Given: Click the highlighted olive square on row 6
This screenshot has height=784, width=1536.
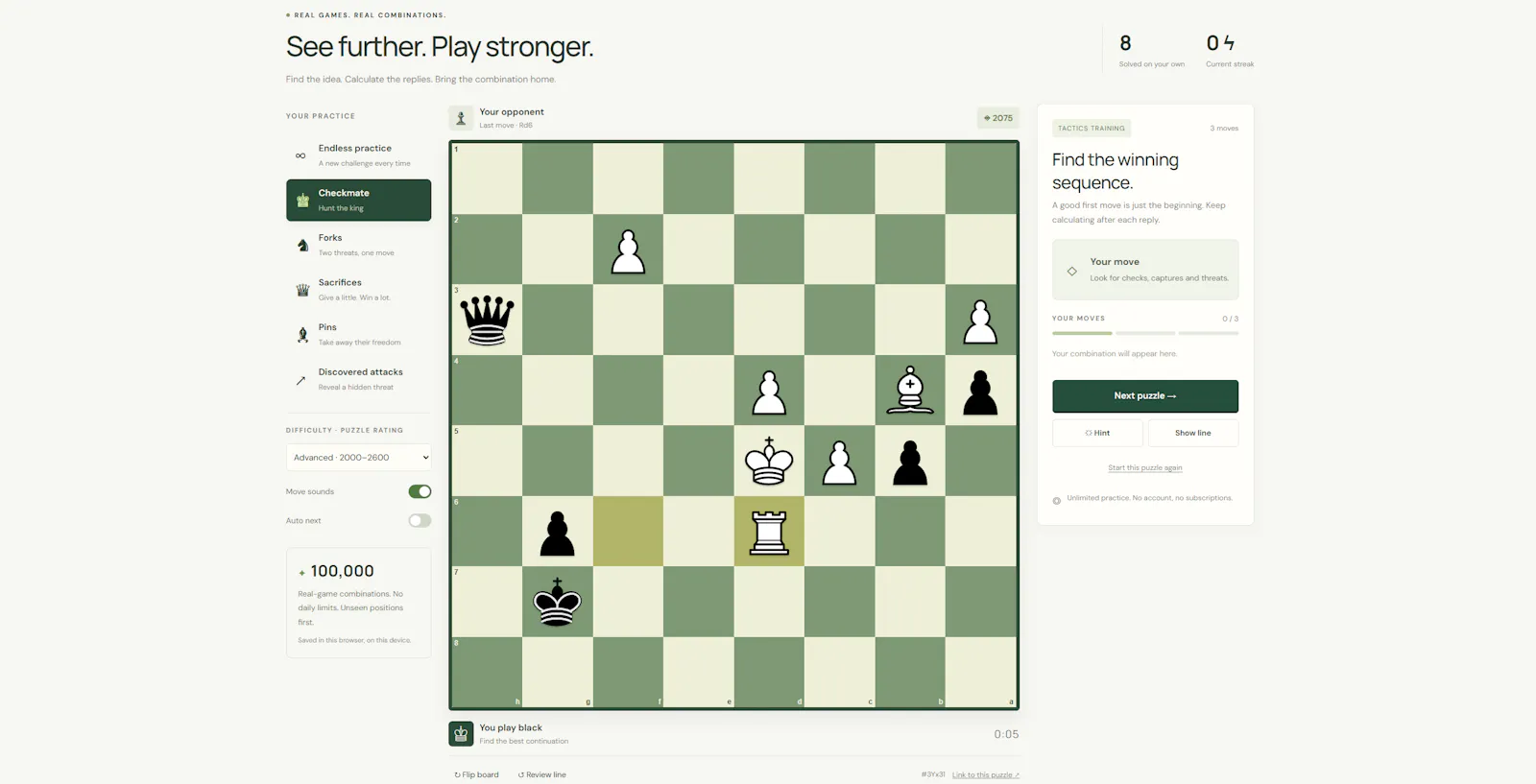Looking at the screenshot, I should click(x=628, y=531).
